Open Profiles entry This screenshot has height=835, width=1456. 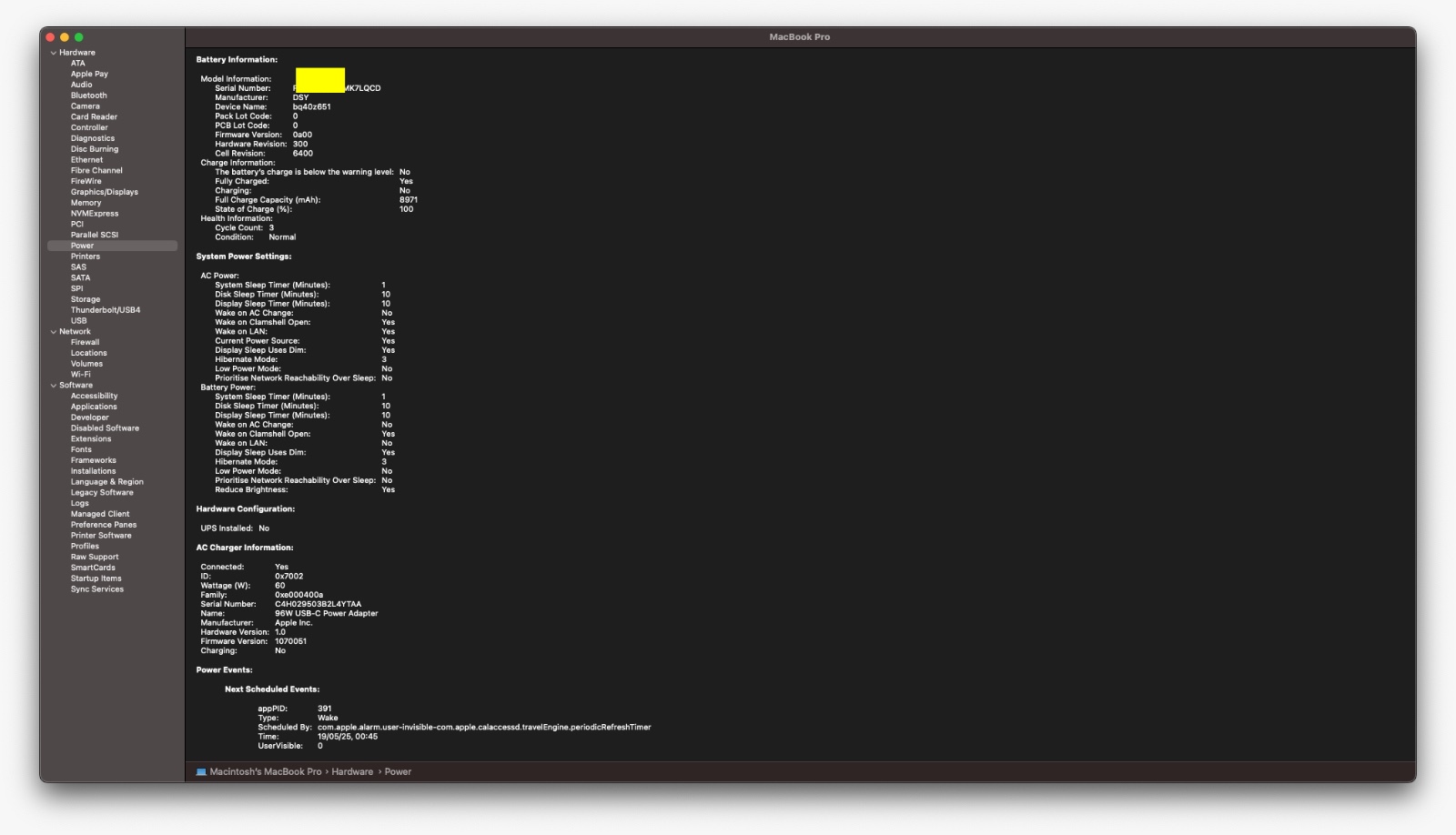tap(86, 547)
